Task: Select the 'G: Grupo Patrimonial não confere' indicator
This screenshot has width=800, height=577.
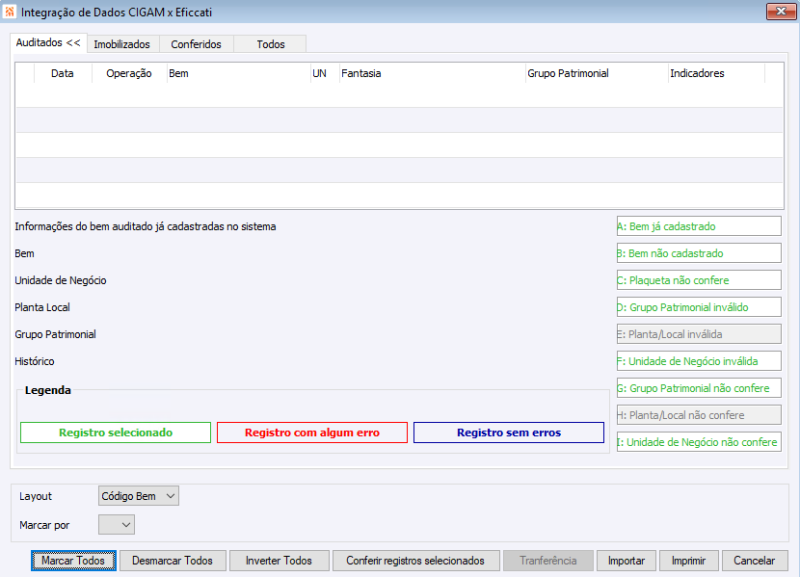Action: (x=698, y=388)
